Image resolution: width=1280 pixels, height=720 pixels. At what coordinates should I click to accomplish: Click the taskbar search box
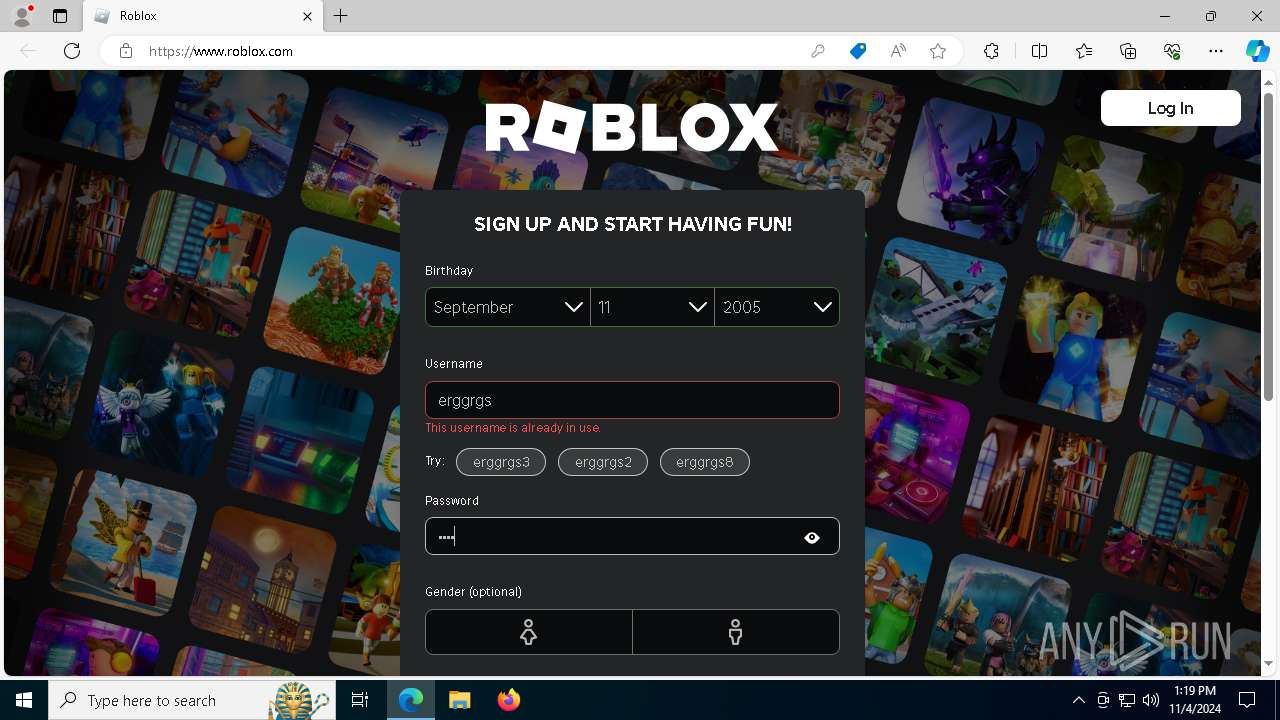pyautogui.click(x=191, y=700)
